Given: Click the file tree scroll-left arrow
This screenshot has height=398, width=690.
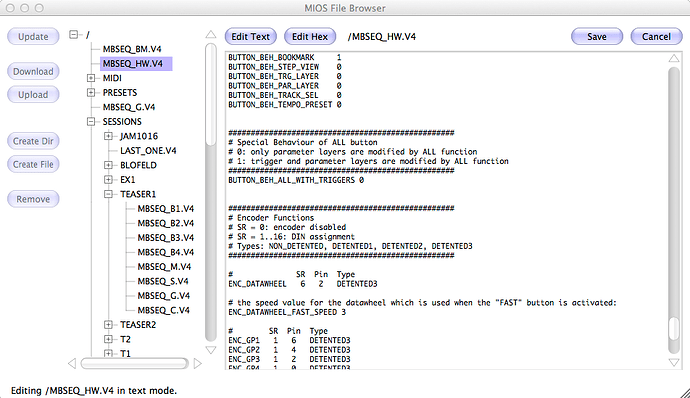Looking at the screenshot, I should [72, 363].
